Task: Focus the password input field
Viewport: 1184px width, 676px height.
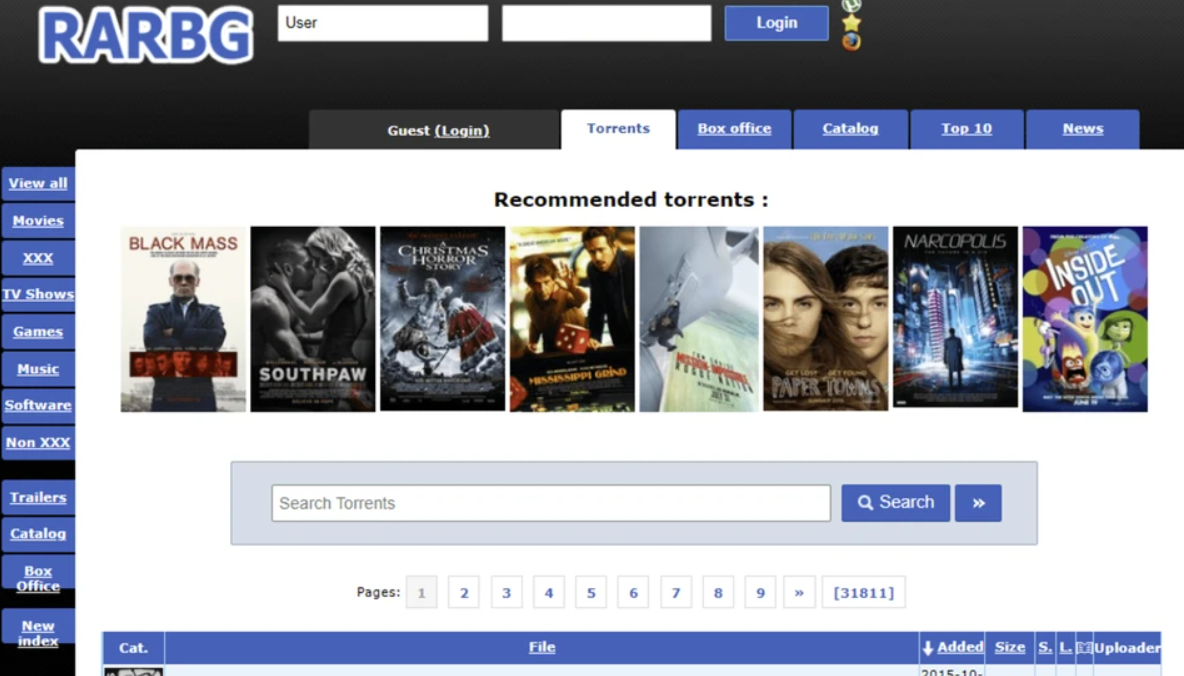Action: (x=606, y=23)
